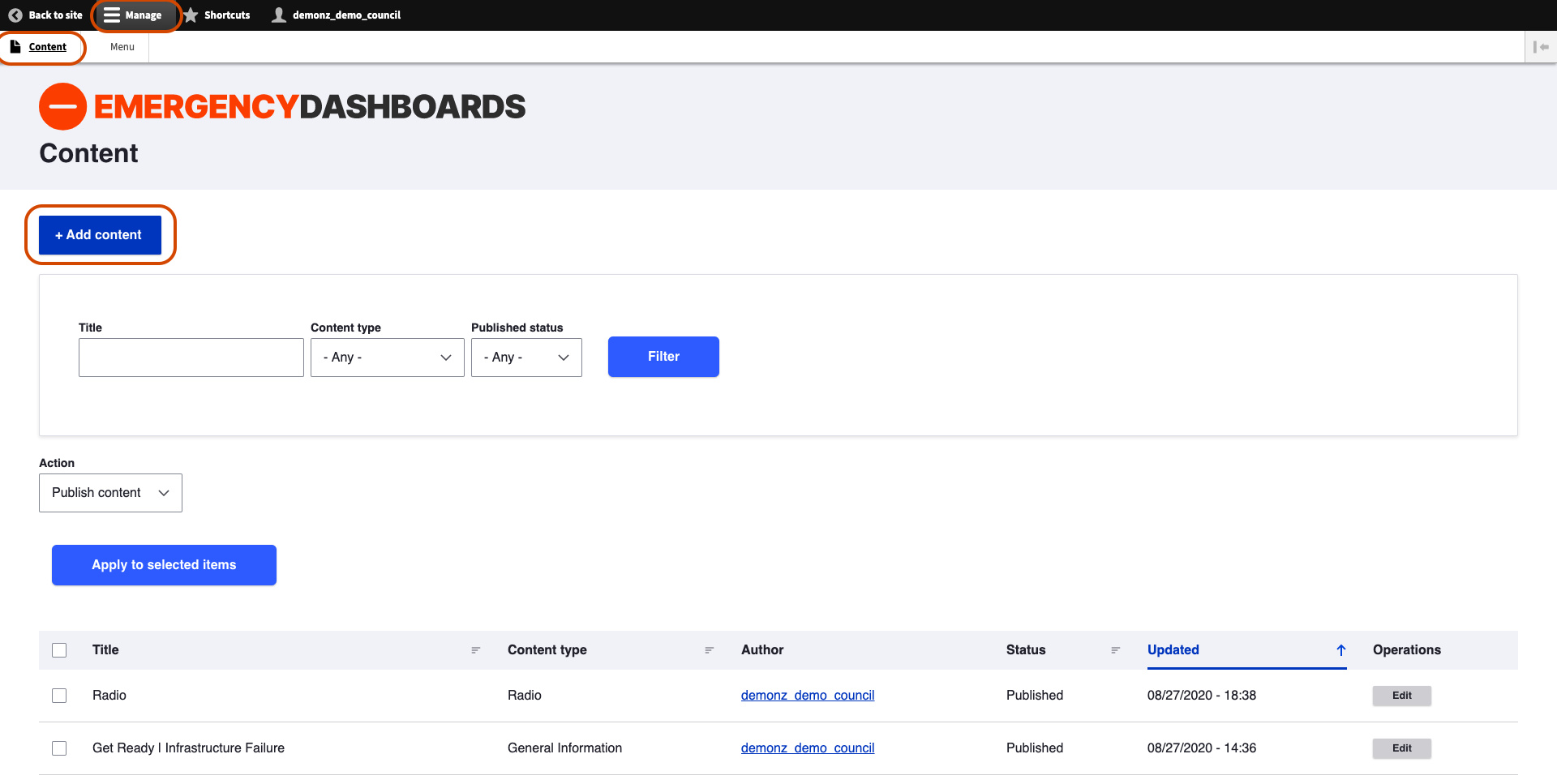The image size is (1557, 784).
Task: Click the Add content button
Action: tap(100, 235)
